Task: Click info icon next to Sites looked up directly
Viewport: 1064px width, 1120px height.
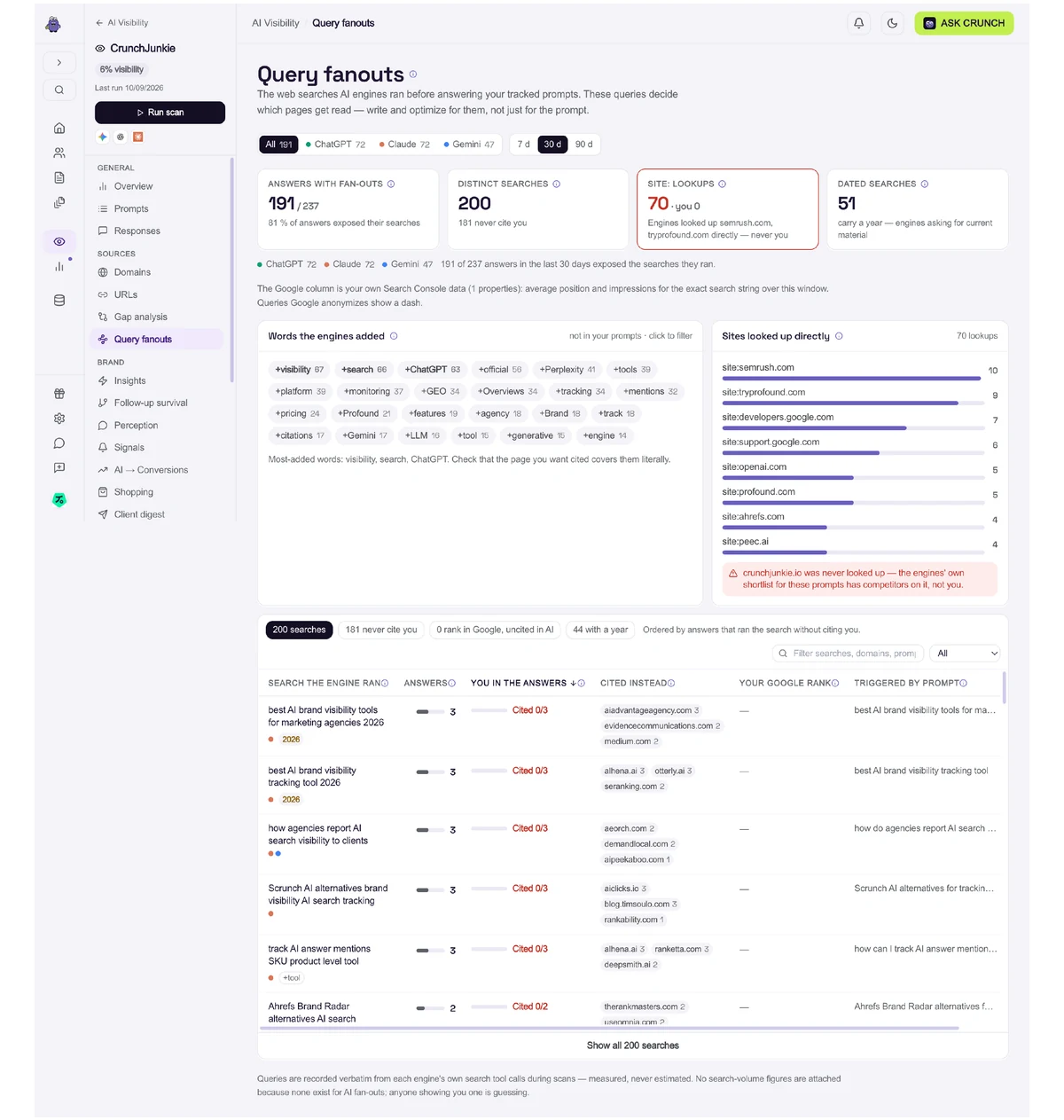Action: click(x=839, y=336)
